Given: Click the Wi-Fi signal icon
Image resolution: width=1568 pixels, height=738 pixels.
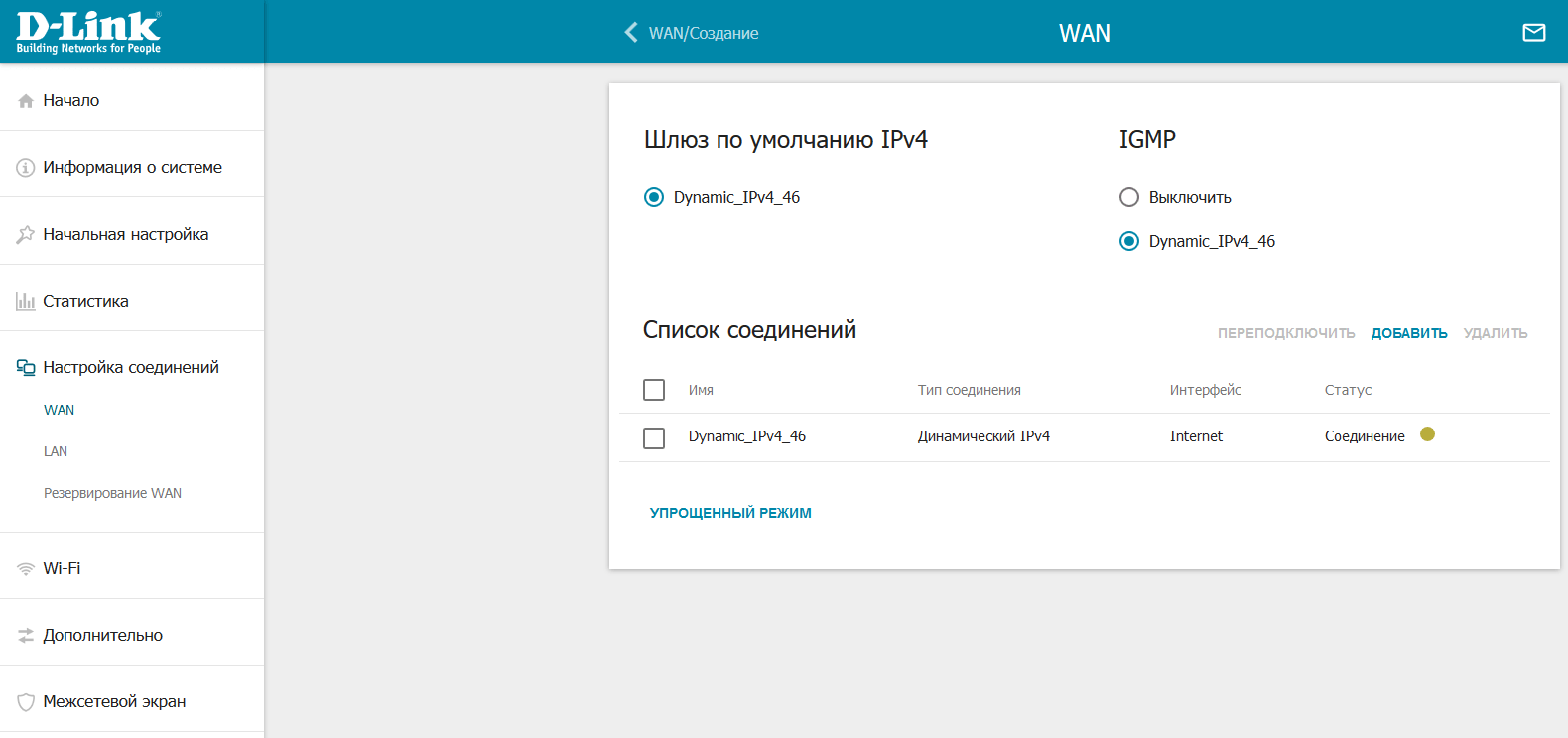Looking at the screenshot, I should click(26, 569).
